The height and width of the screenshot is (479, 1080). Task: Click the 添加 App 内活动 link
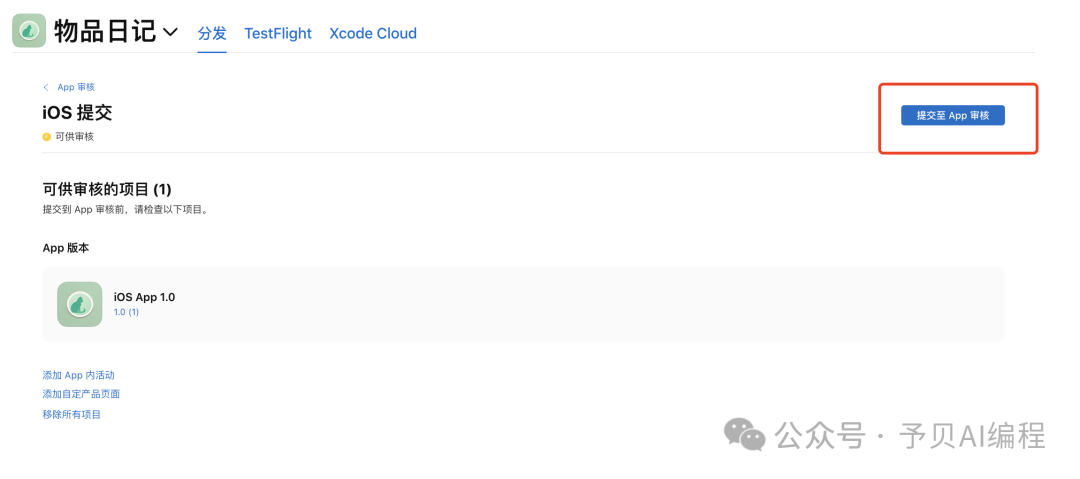[79, 375]
